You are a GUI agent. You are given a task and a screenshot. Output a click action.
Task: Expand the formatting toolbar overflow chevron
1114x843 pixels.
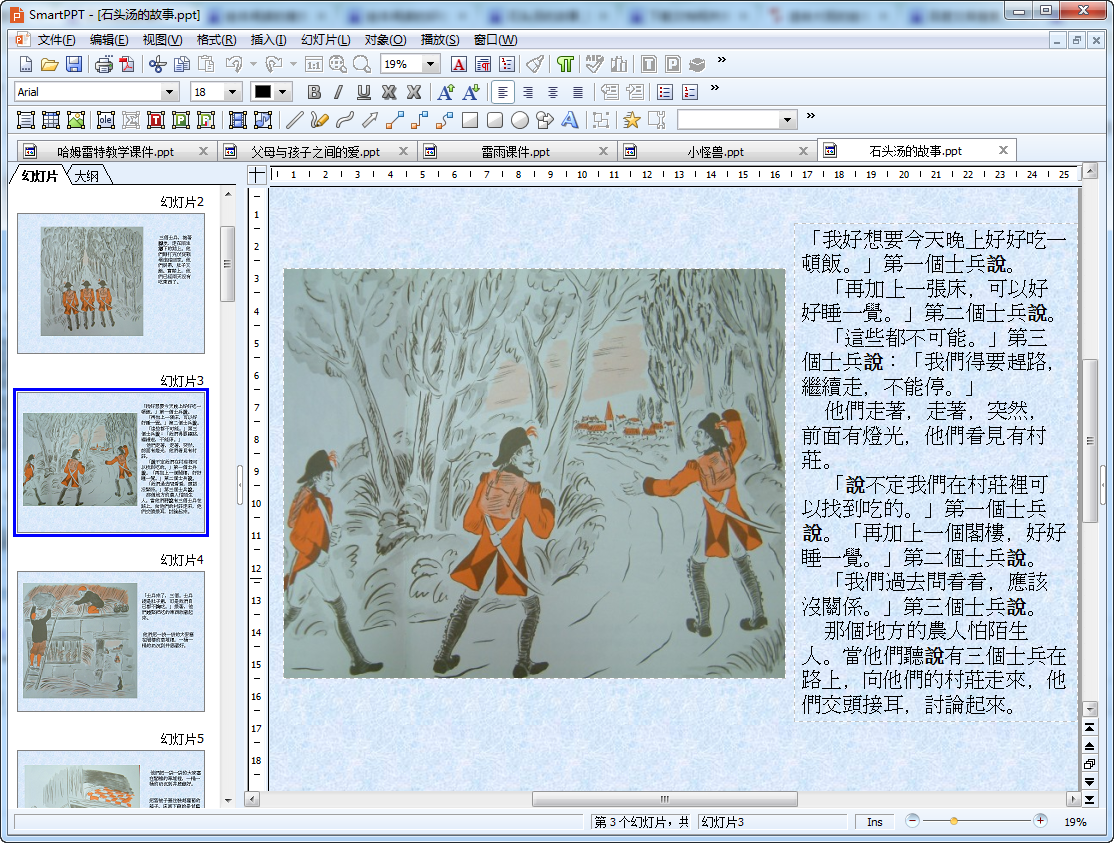coord(715,88)
